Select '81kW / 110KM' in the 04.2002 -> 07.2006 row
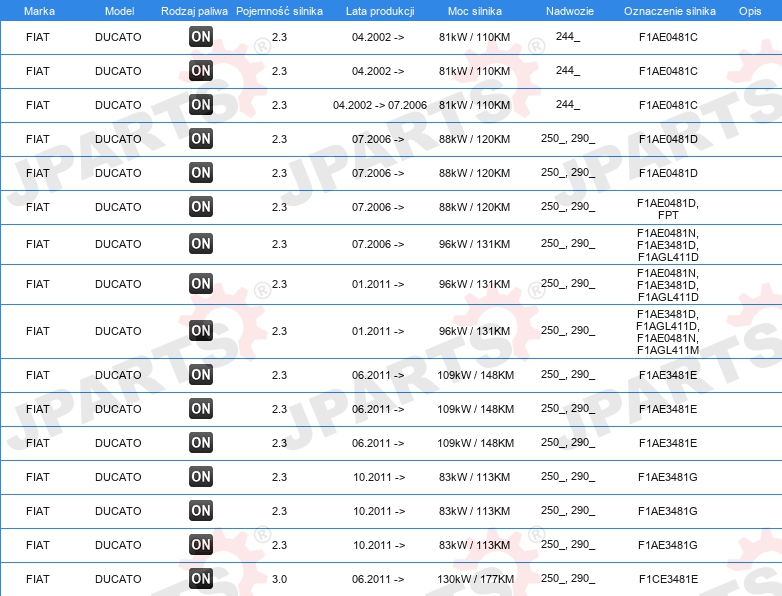 475,105
